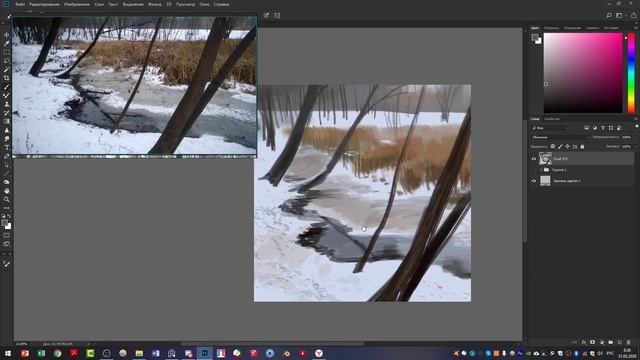
Task: Click the rainbow hue slider strip
Action: (x=631, y=73)
